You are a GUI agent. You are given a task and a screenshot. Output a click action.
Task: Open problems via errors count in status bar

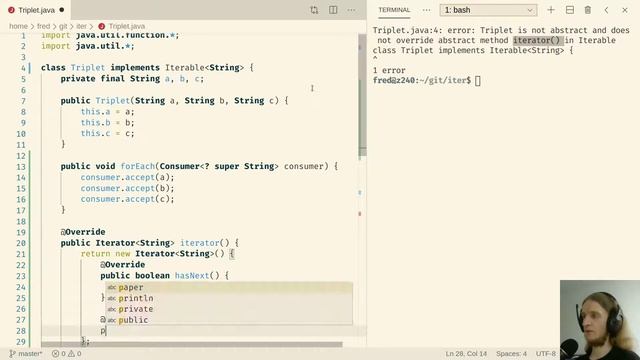pos(59,353)
